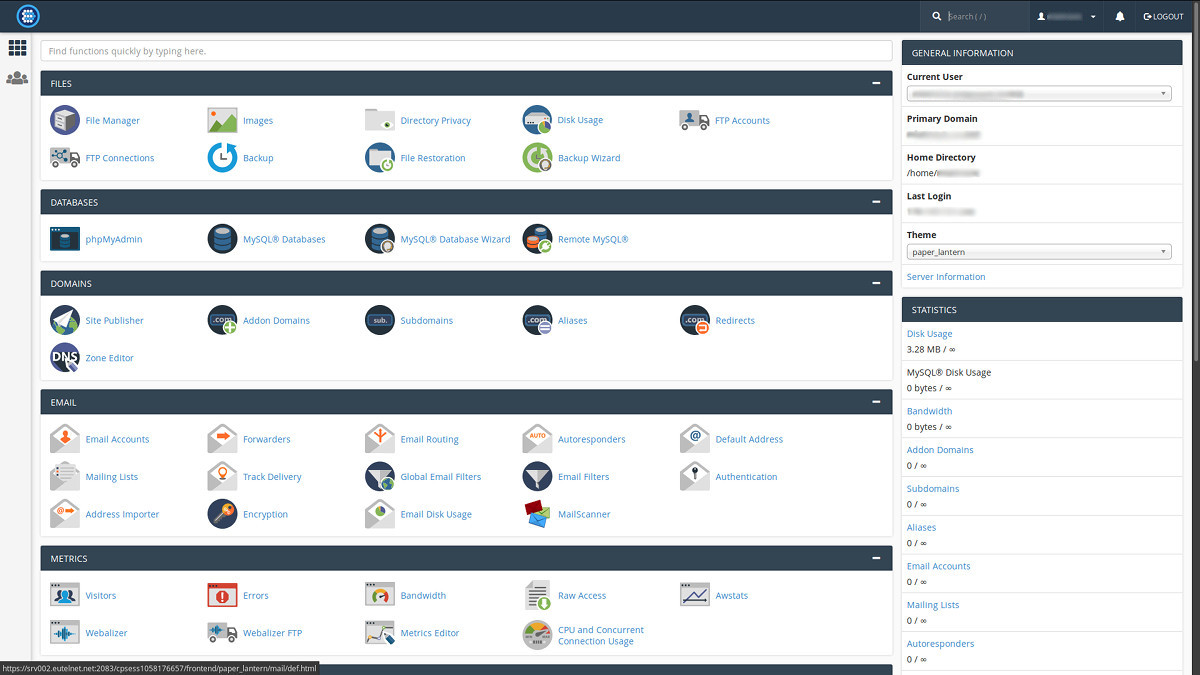The height and width of the screenshot is (675, 1200).
Task: Open the MailScanner icon
Action: pyautogui.click(x=537, y=514)
